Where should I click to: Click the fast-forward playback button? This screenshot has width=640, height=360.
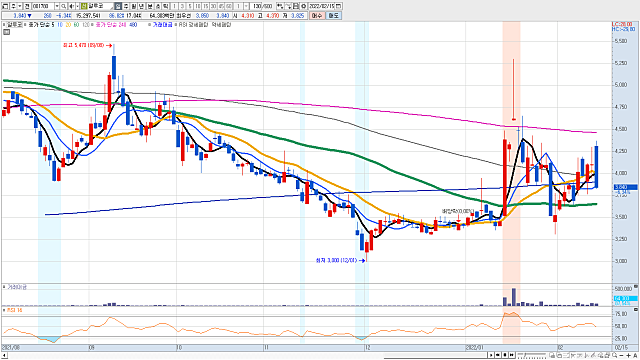511,355
